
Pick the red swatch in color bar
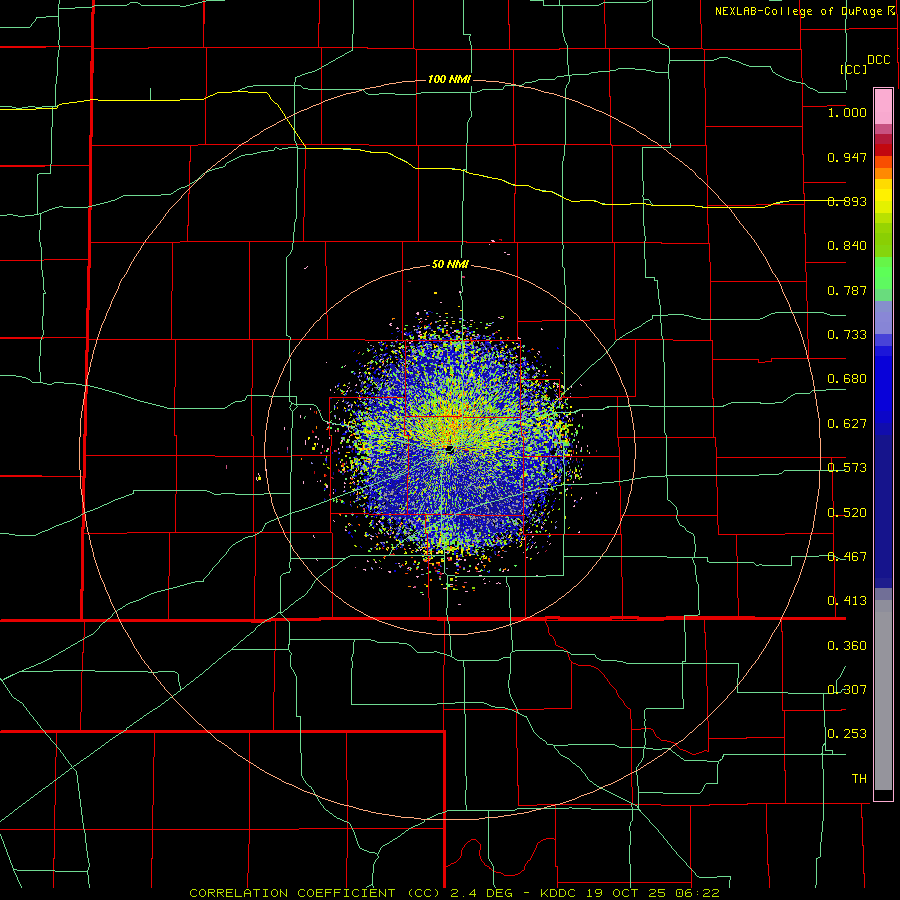(x=883, y=150)
